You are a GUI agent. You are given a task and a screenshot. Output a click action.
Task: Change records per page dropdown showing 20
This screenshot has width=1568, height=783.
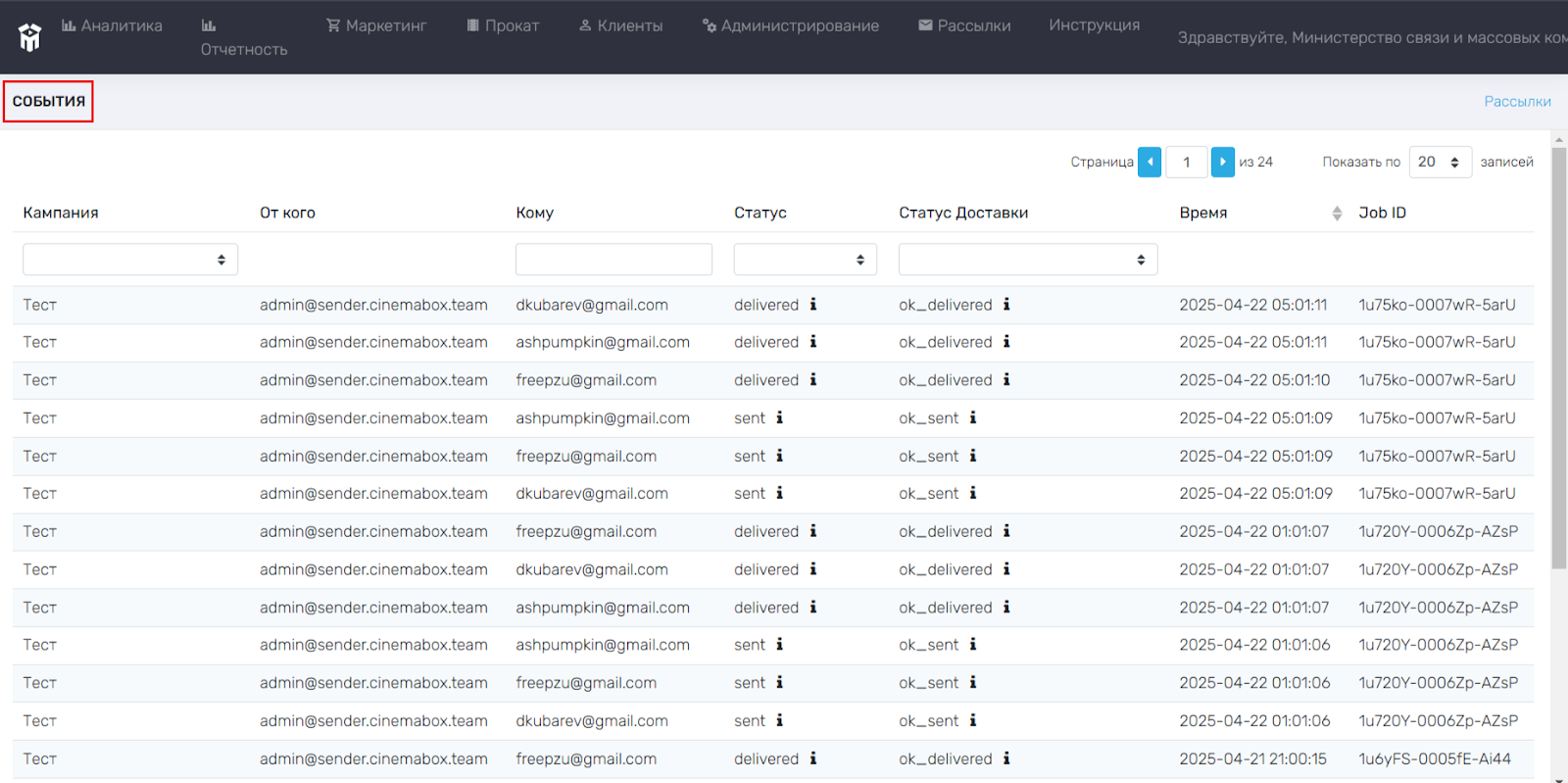point(1440,162)
